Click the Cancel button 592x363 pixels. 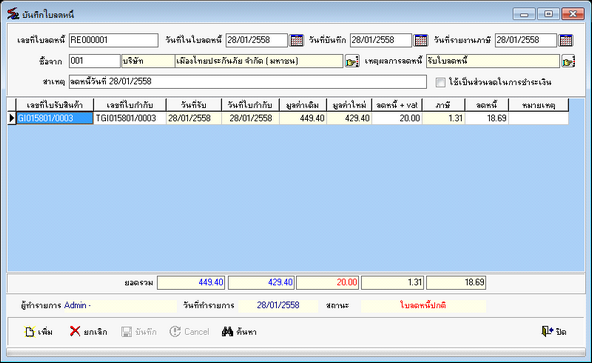[189, 332]
